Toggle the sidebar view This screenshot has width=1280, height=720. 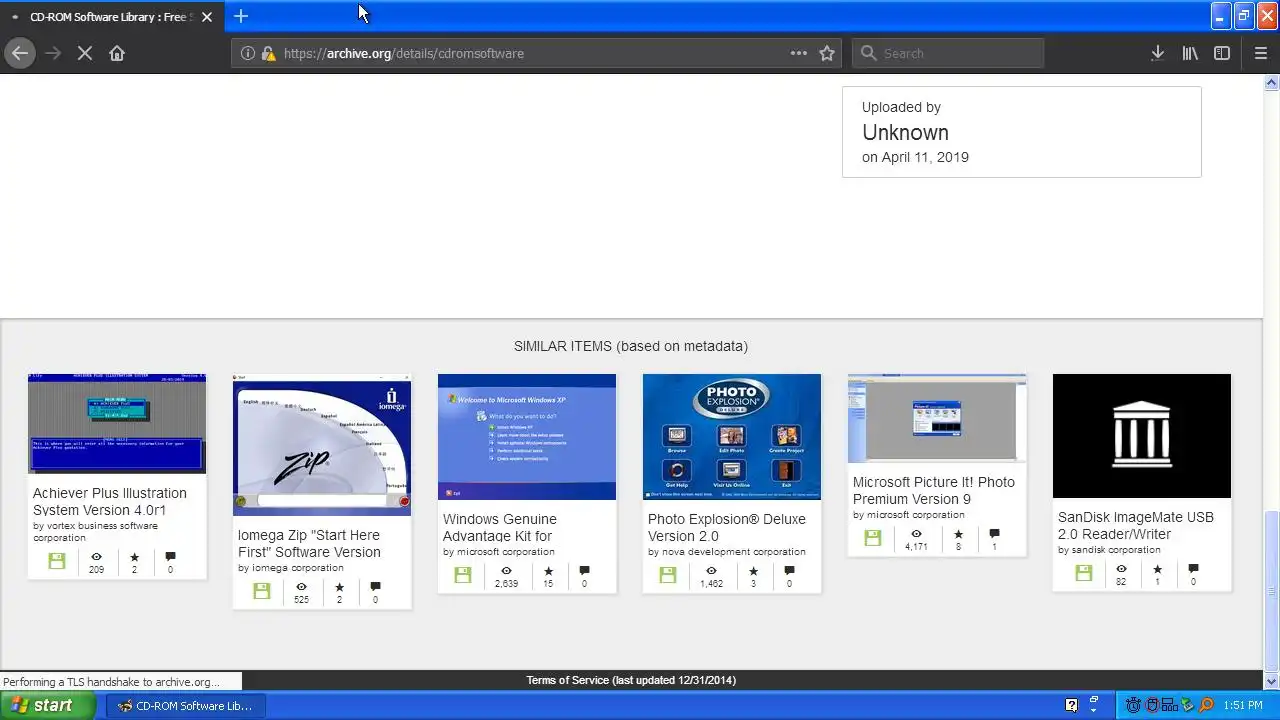(x=1222, y=53)
